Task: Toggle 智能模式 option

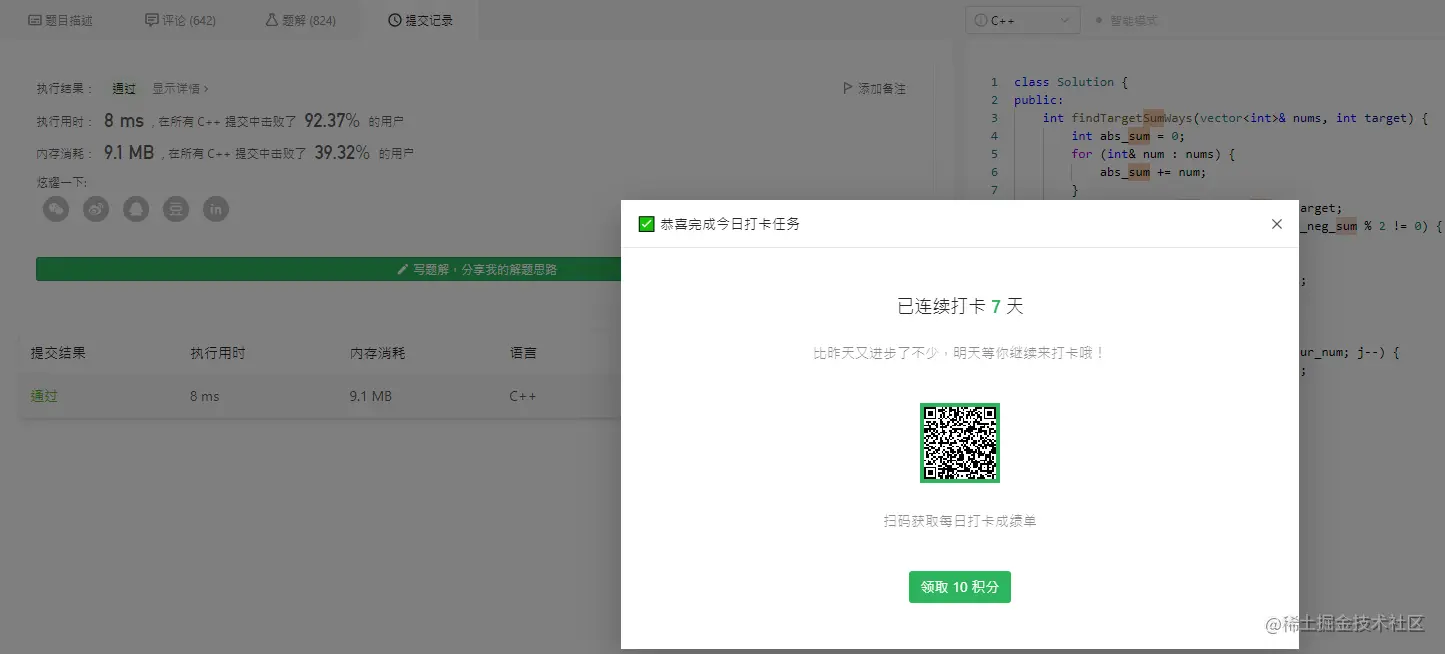Action: pos(1127,20)
